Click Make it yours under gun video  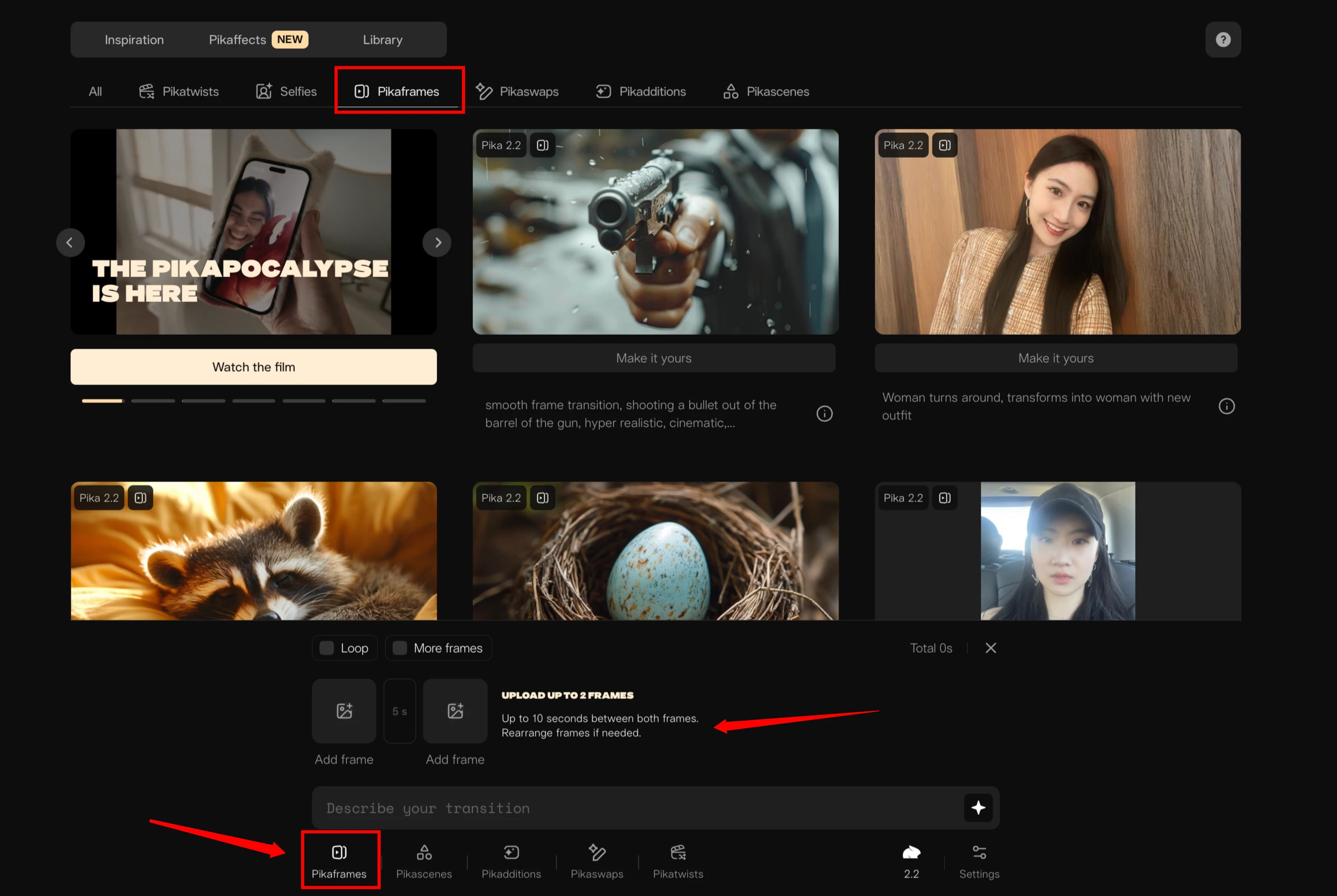(654, 358)
